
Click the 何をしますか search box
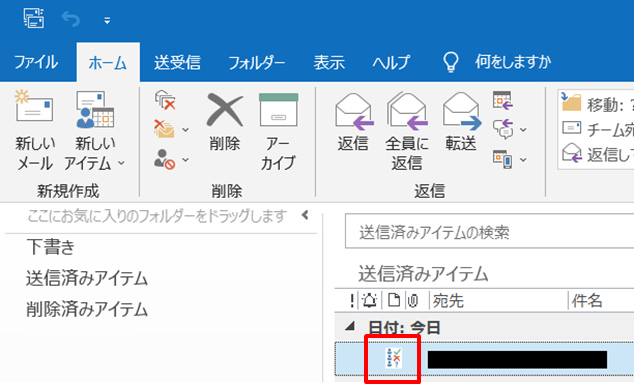point(513,62)
